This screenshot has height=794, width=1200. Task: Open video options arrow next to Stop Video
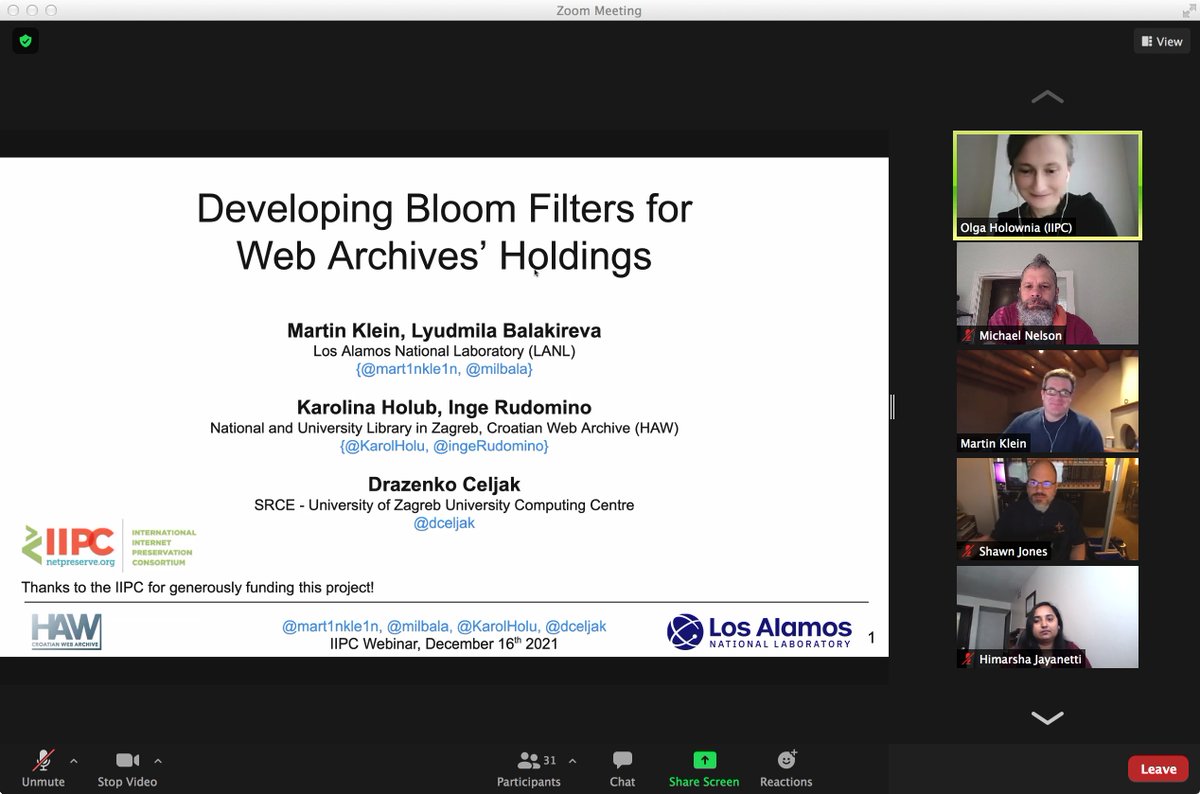[x=158, y=760]
